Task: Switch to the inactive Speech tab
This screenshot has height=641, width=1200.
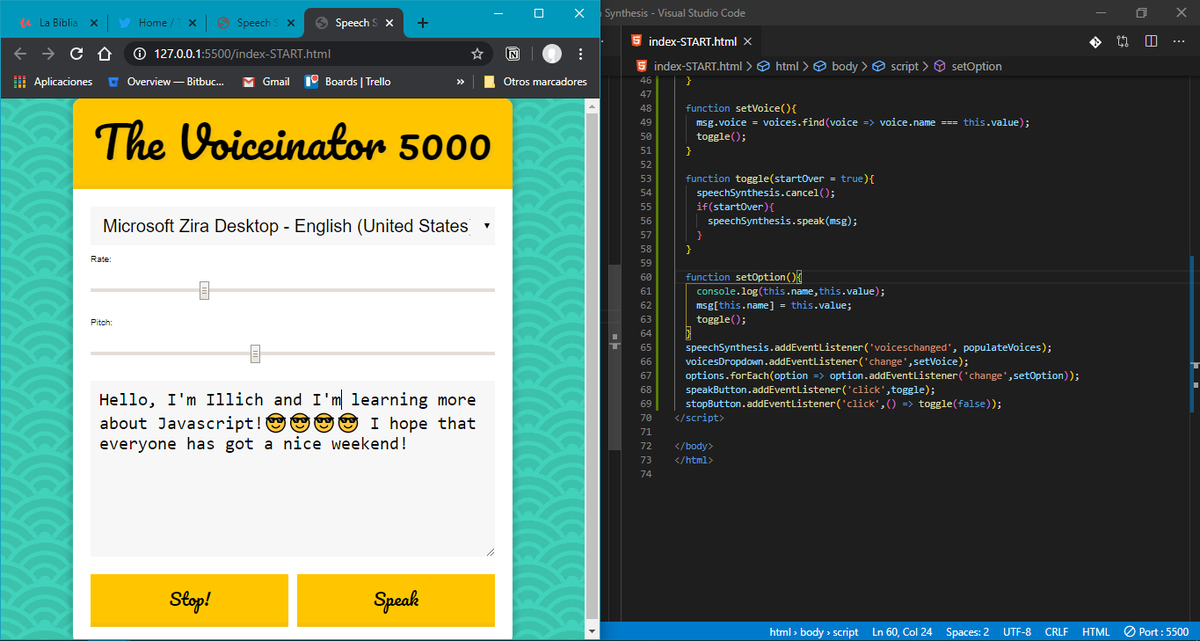Action: point(253,23)
